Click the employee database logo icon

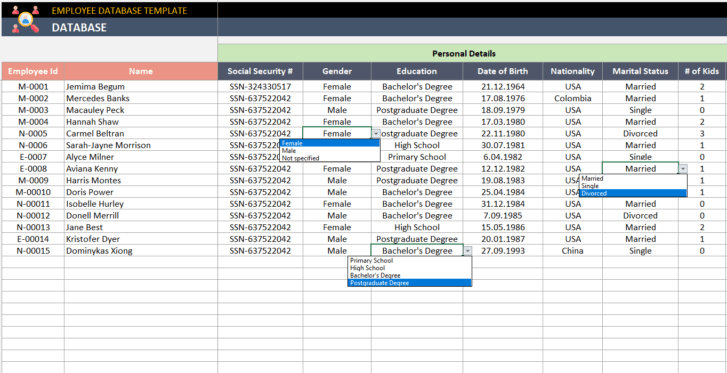click(x=26, y=19)
